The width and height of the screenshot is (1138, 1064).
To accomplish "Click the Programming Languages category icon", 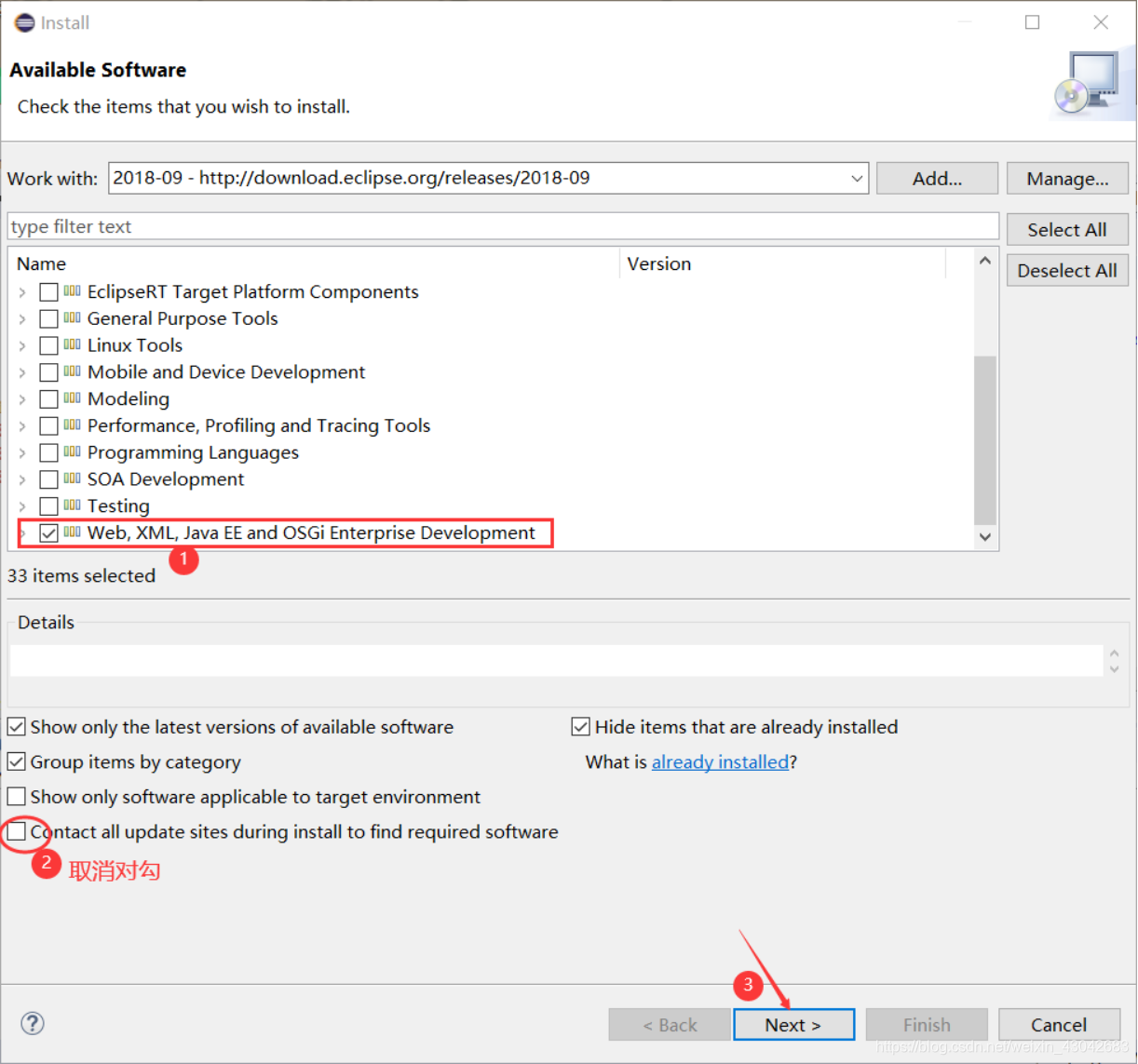I will 73,452.
